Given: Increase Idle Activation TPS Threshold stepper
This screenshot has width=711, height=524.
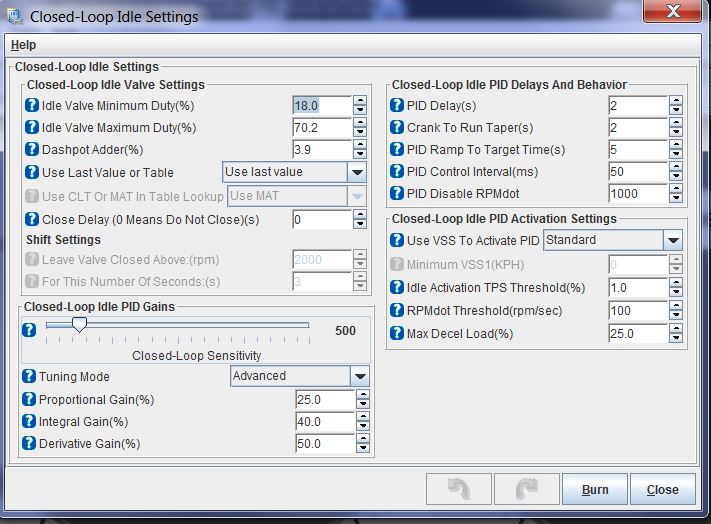Looking at the screenshot, I should (x=676, y=282).
